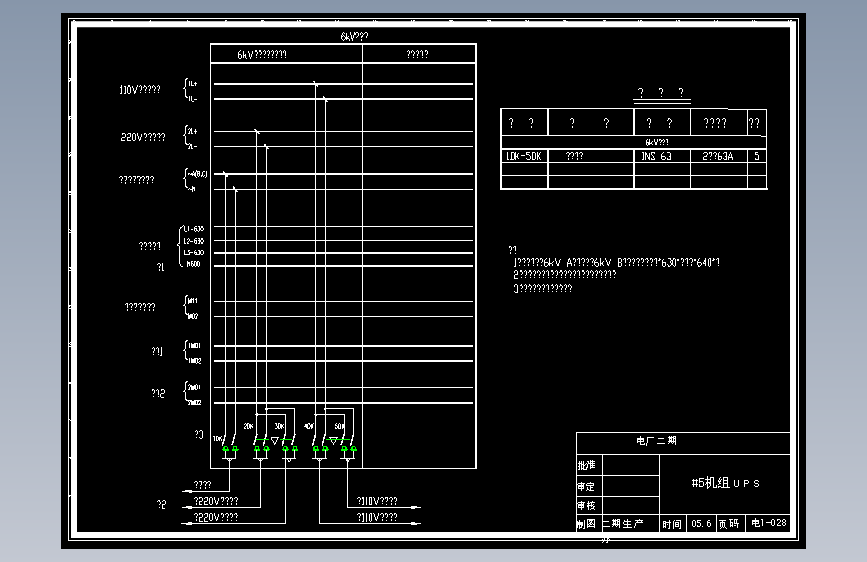The image size is (867, 562).
Task: Select the date value "05.6"
Action: [x=701, y=523]
